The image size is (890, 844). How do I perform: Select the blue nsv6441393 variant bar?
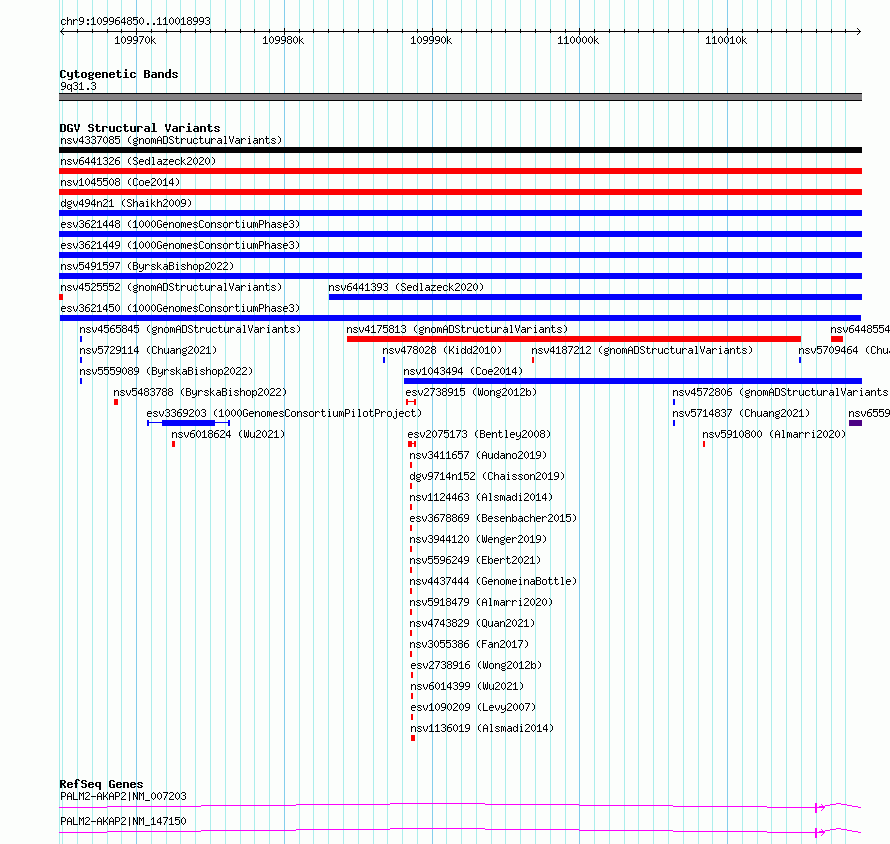pyautogui.click(x=595, y=297)
